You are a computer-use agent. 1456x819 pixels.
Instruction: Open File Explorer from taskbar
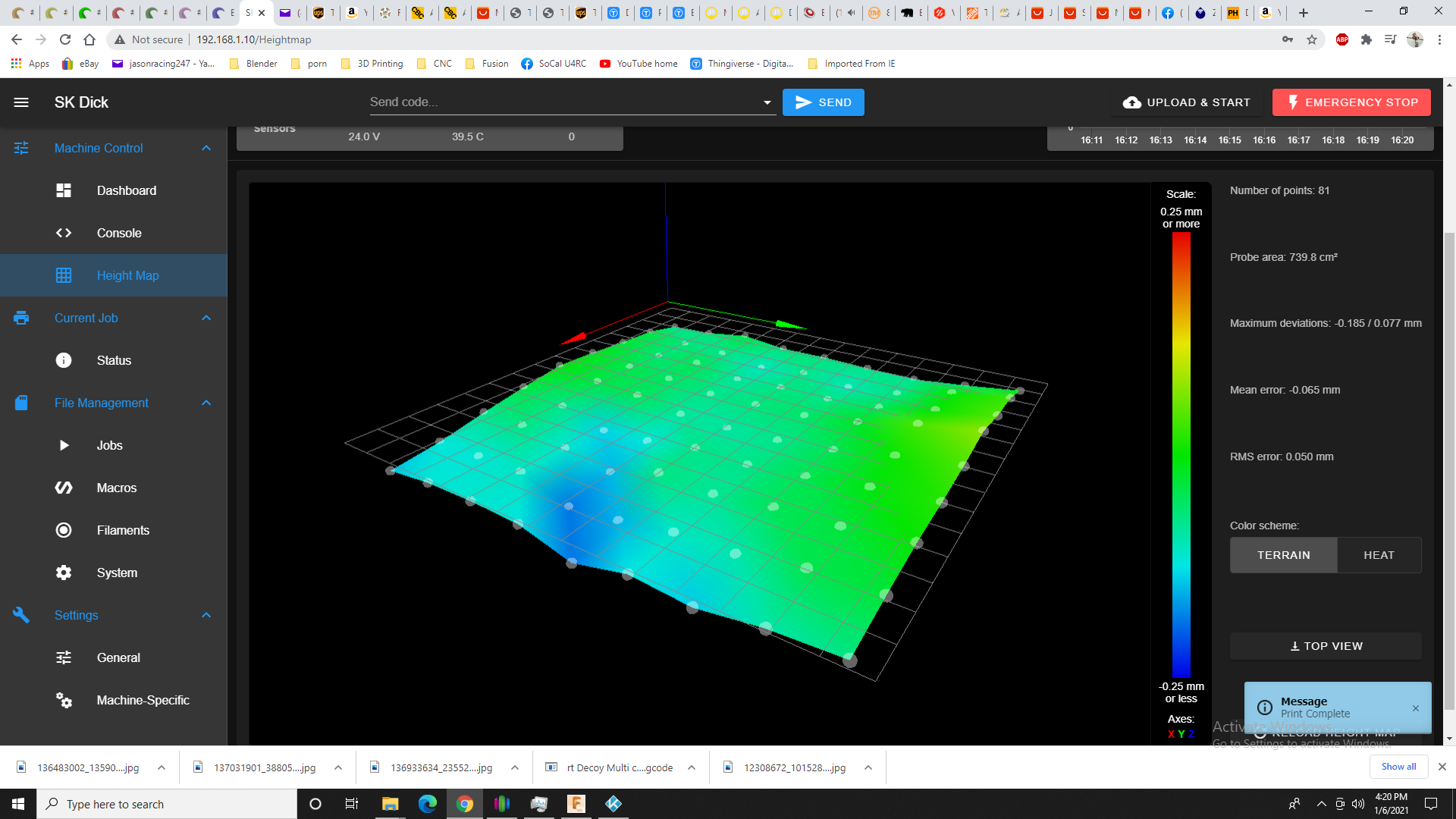click(x=390, y=804)
